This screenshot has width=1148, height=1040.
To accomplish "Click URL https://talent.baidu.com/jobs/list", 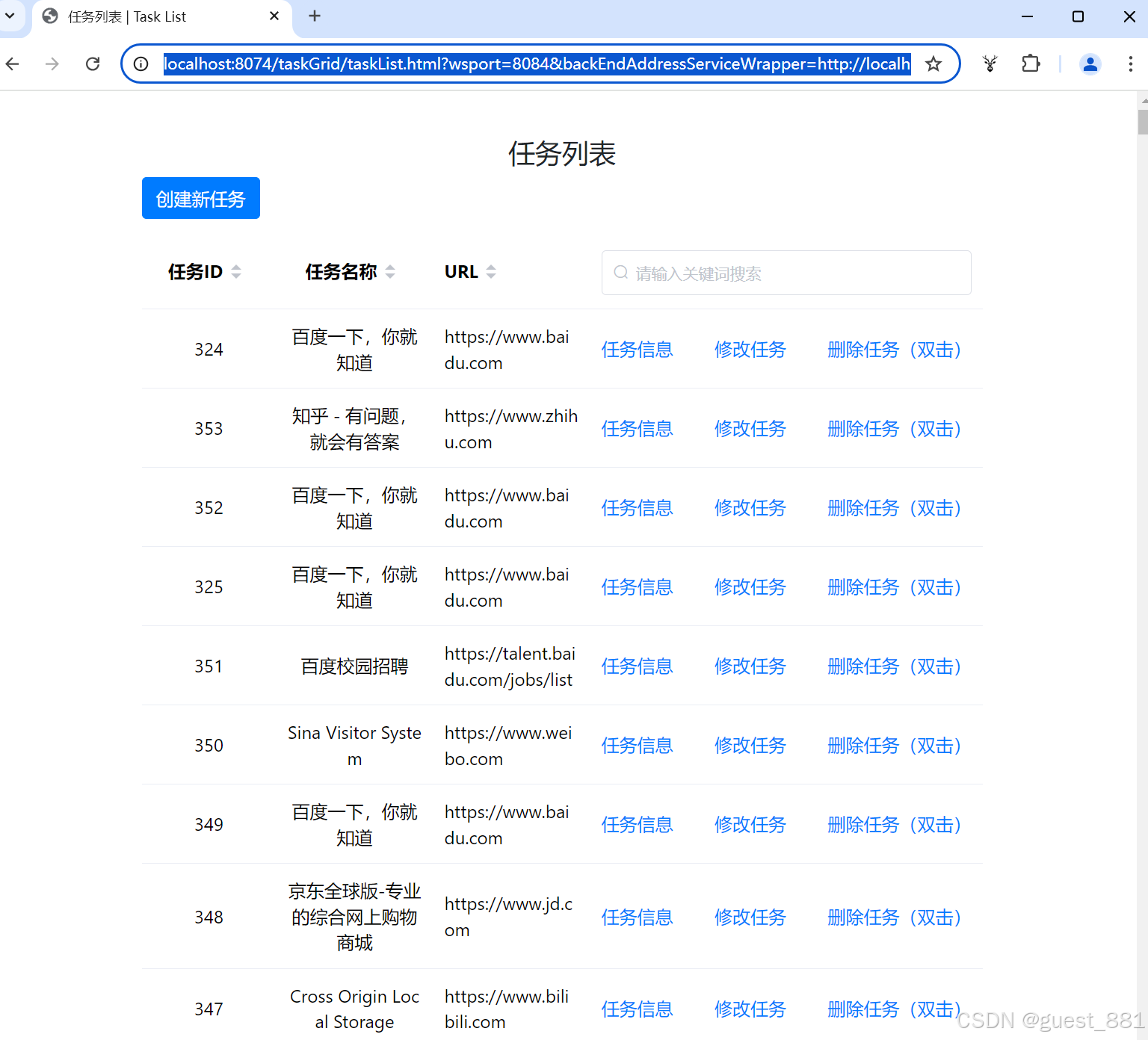I will (510, 666).
